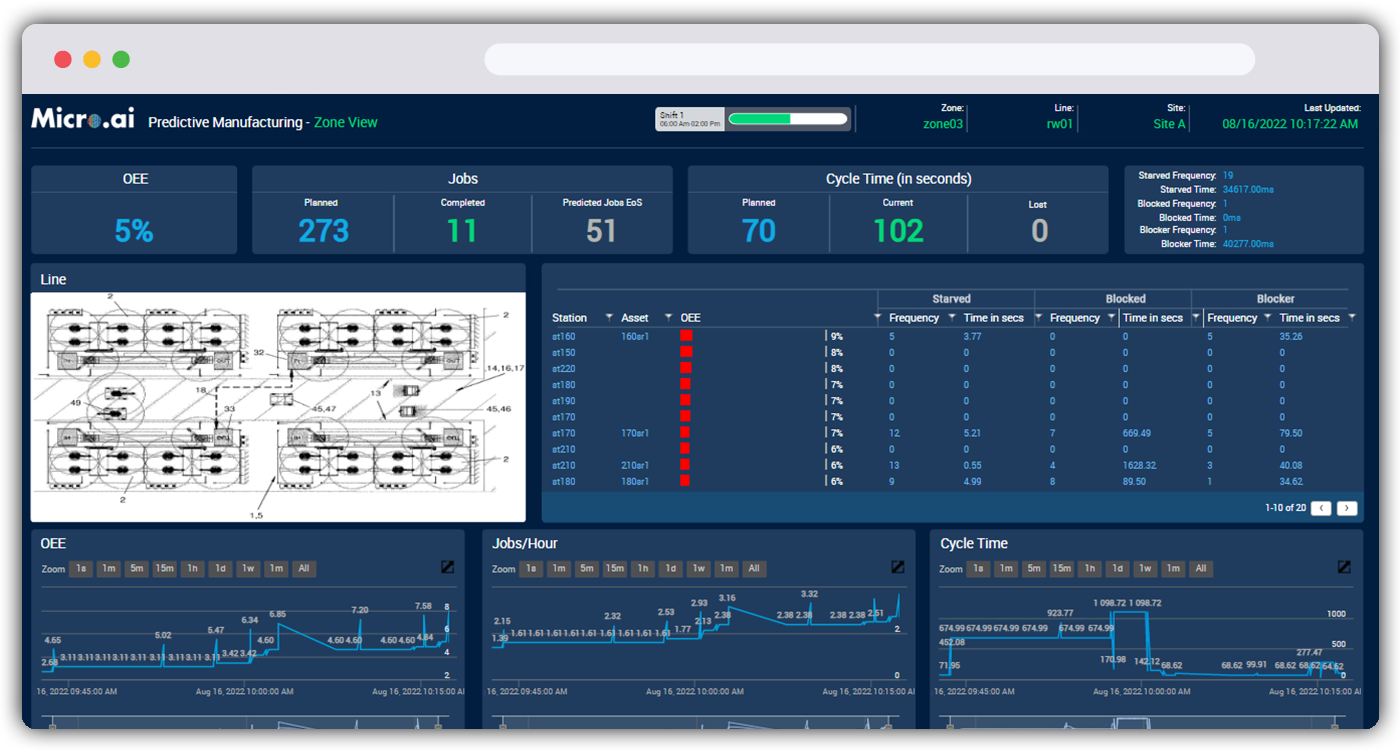Set OEE chart zoom to 1w

(248, 569)
